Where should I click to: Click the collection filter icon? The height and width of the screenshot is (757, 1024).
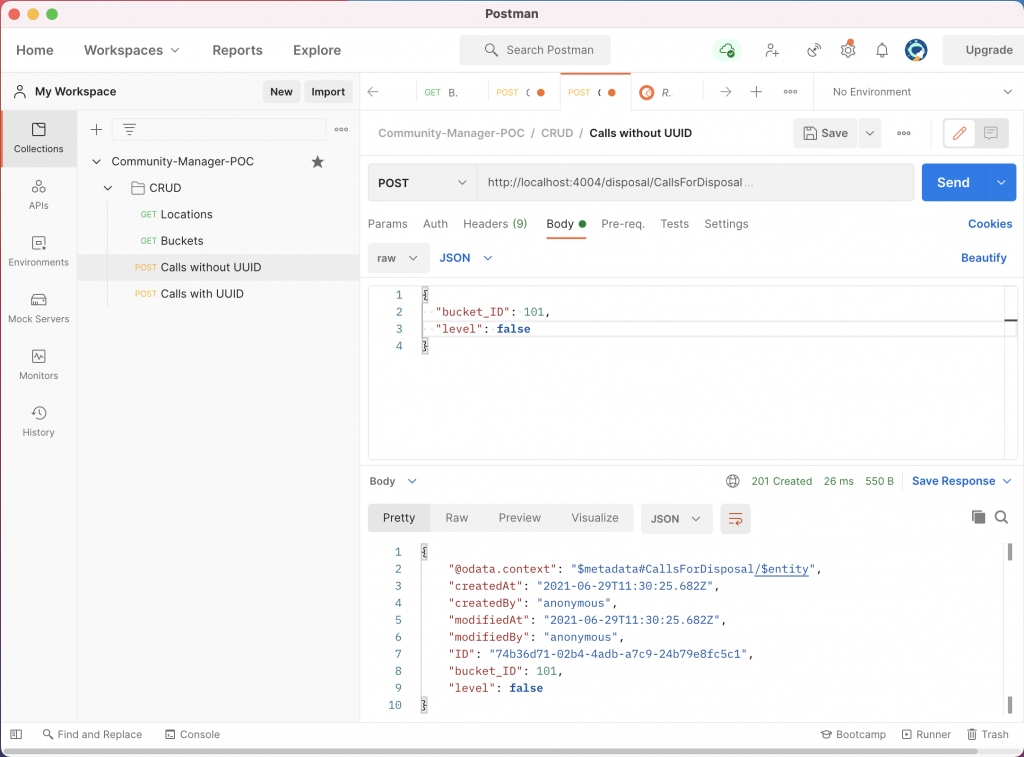click(x=129, y=129)
